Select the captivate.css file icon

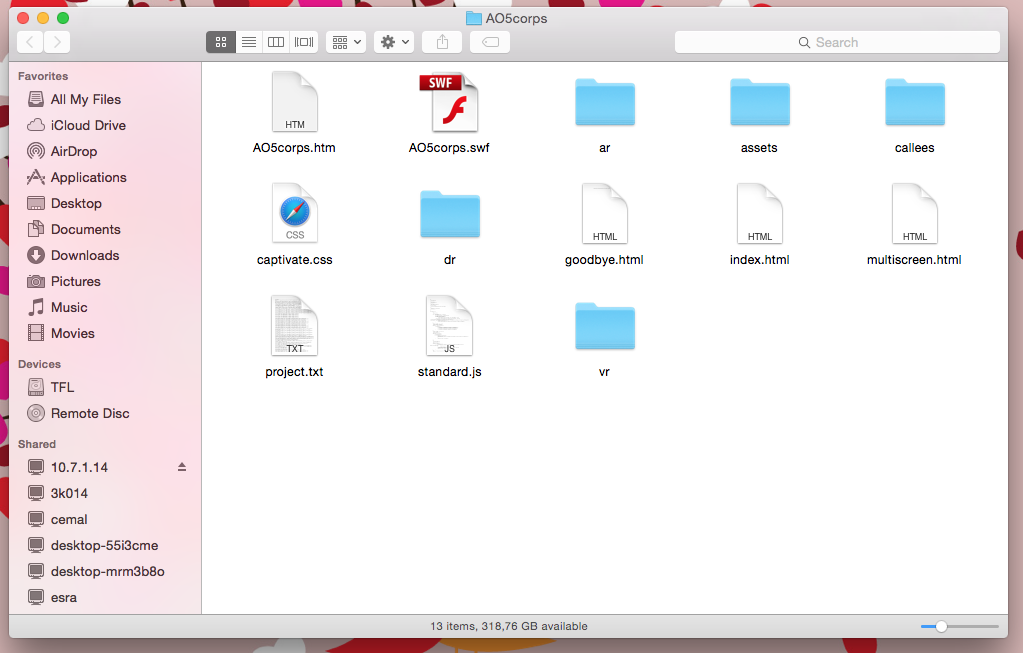pyautogui.click(x=294, y=213)
